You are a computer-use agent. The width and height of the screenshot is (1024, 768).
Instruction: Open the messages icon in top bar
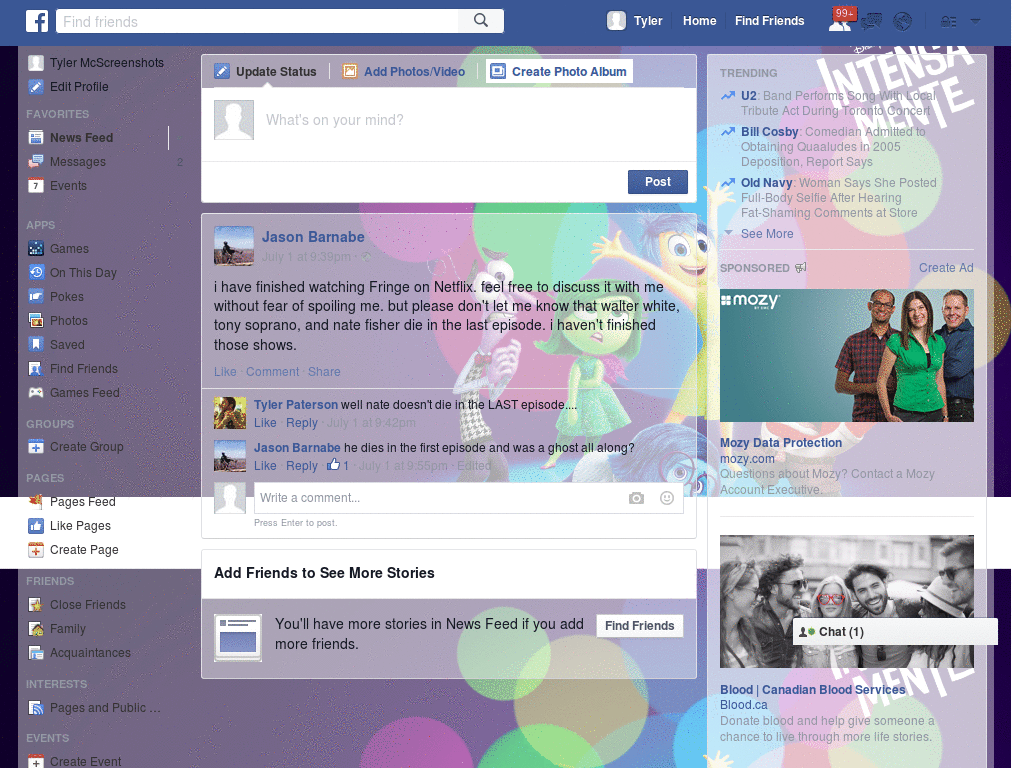[871, 22]
